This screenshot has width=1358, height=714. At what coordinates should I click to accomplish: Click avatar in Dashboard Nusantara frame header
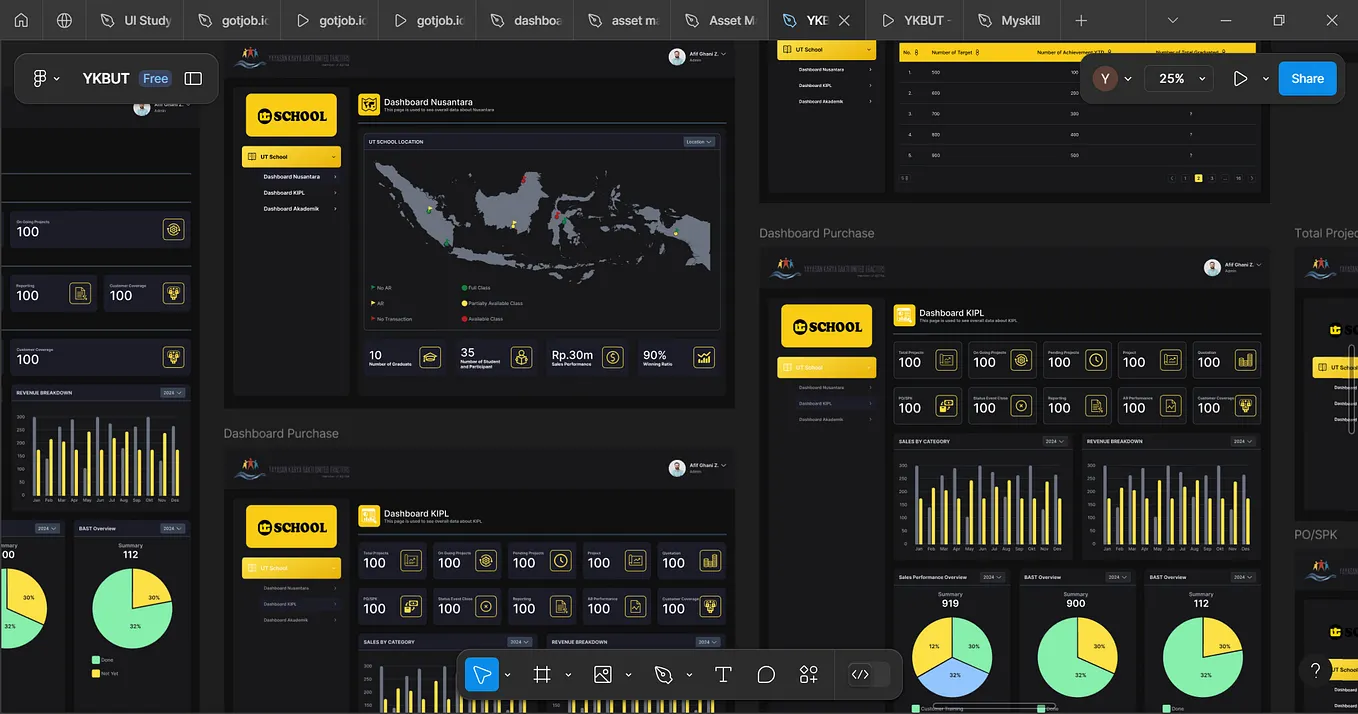(x=677, y=57)
